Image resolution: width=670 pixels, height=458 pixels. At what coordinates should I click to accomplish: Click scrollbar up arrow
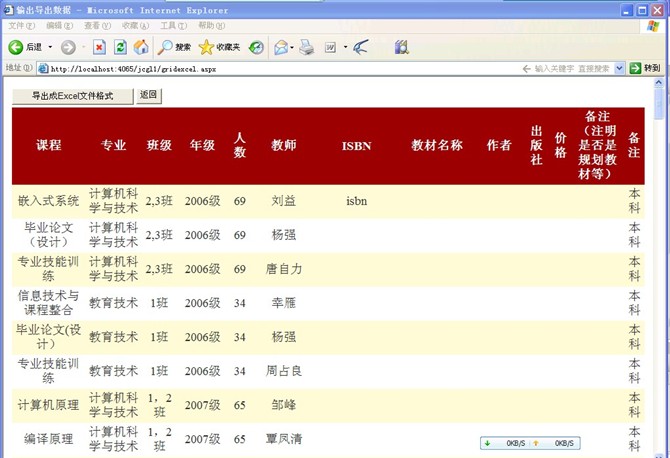click(x=659, y=83)
